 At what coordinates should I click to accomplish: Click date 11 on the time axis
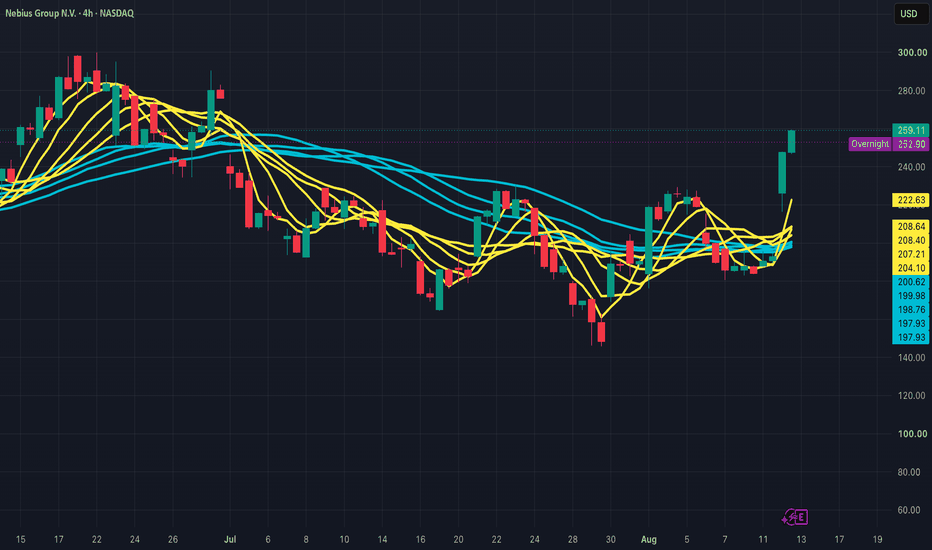763,539
